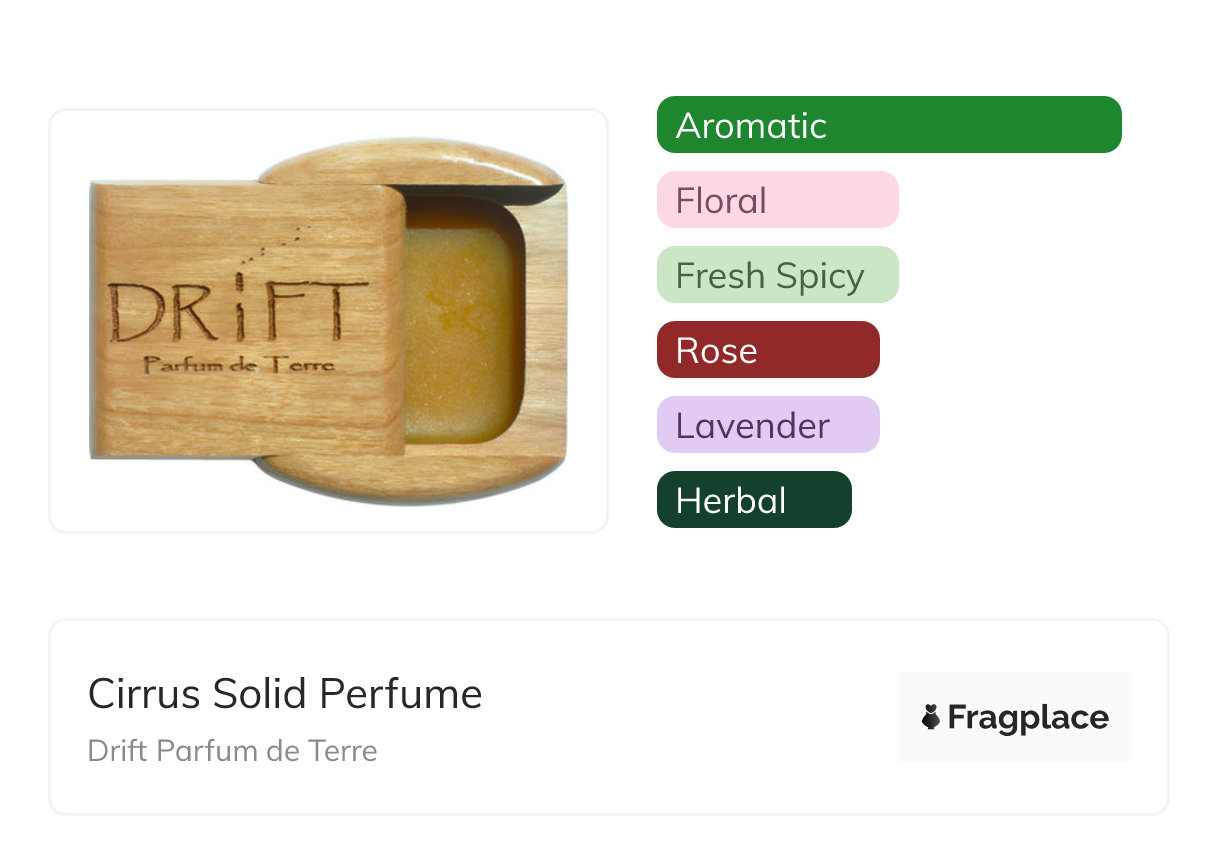Choose the Fresh Spicy accord bar

tap(777, 275)
